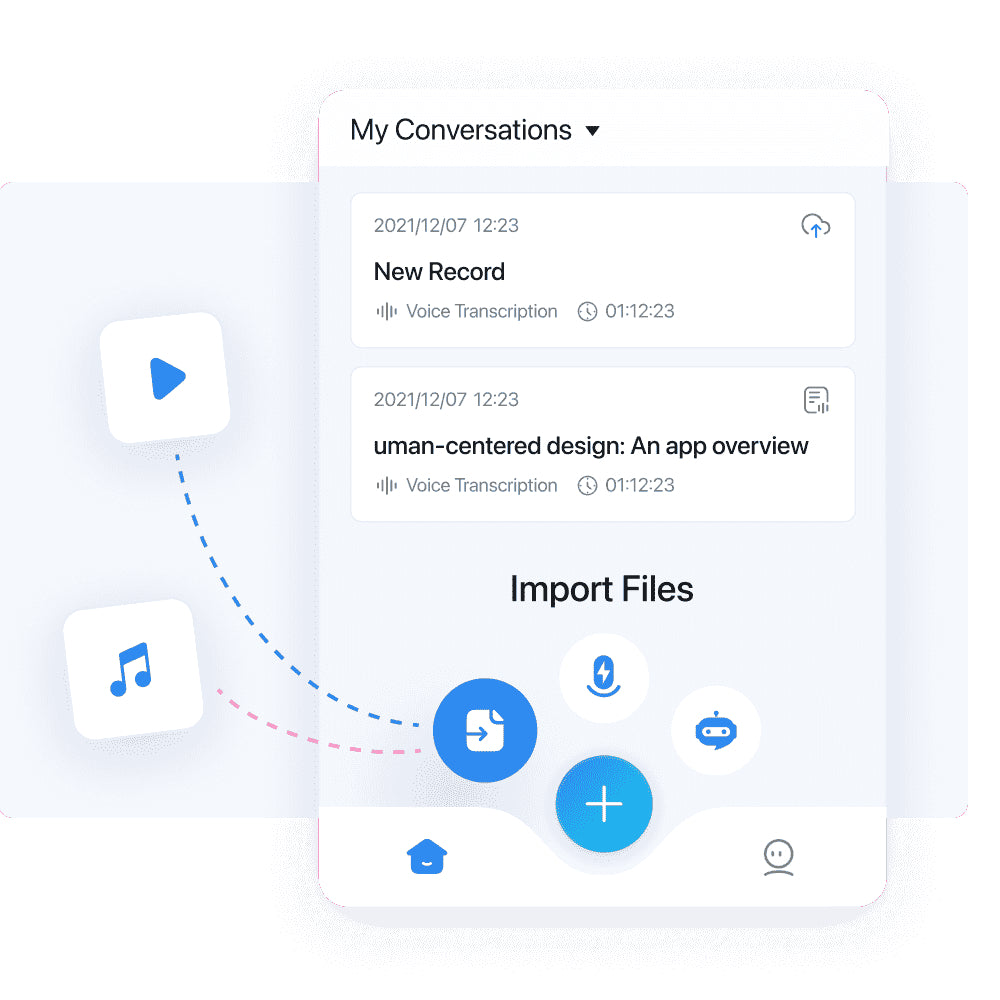Click the clock icon on the app overview card
This screenshot has width=1000, height=1000.
(586, 485)
